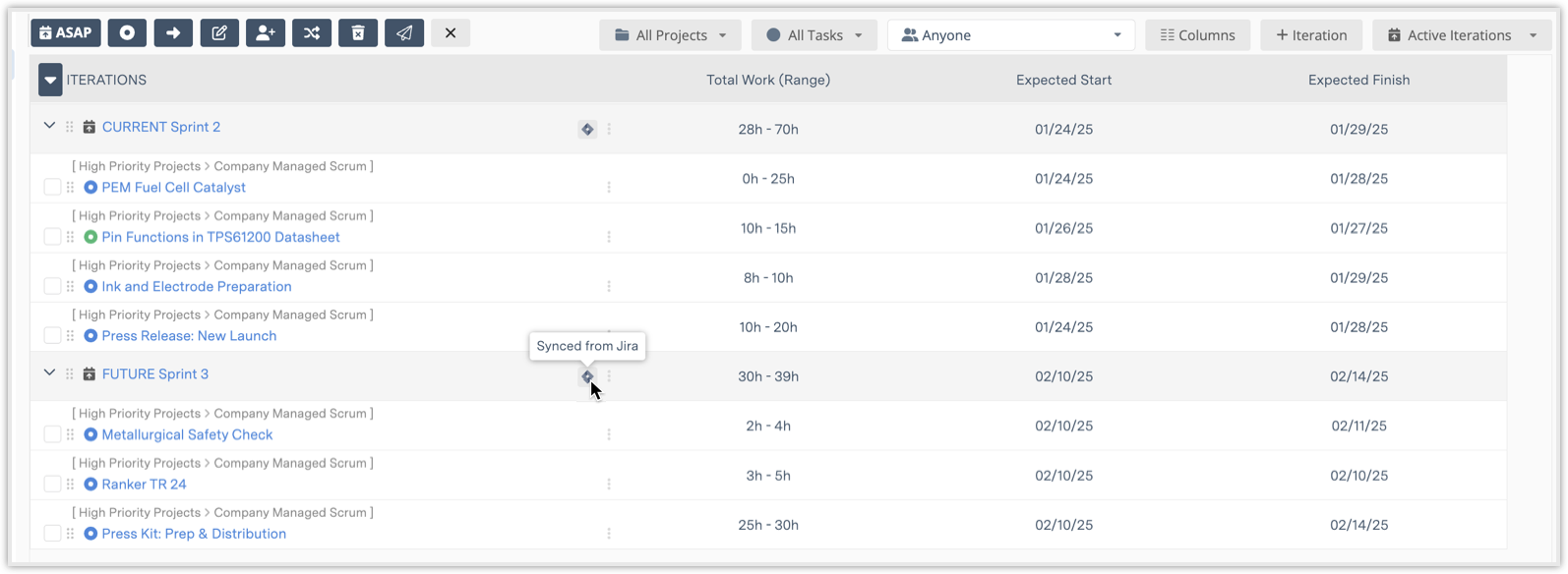The width and height of the screenshot is (1568, 574).
Task: Click the Columns button
Action: pyautogui.click(x=1197, y=35)
